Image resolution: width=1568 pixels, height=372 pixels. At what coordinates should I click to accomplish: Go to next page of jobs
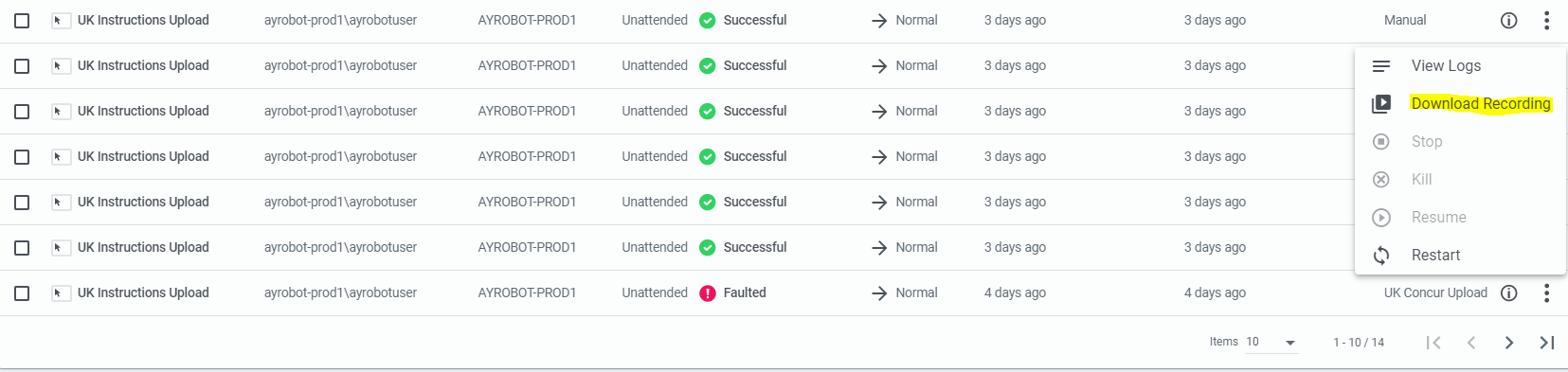[1509, 343]
